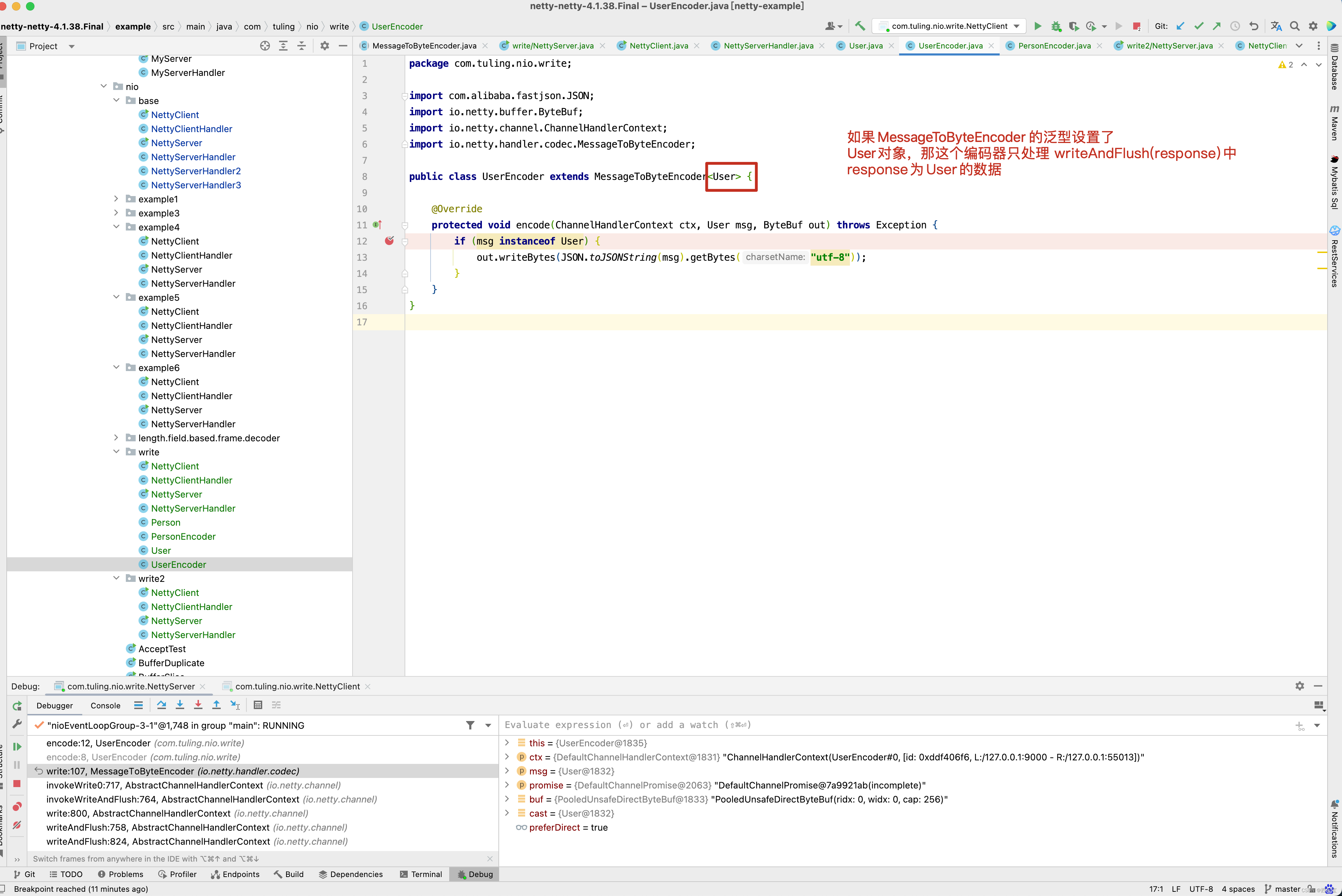Expand the msg variable node

pos(507,771)
